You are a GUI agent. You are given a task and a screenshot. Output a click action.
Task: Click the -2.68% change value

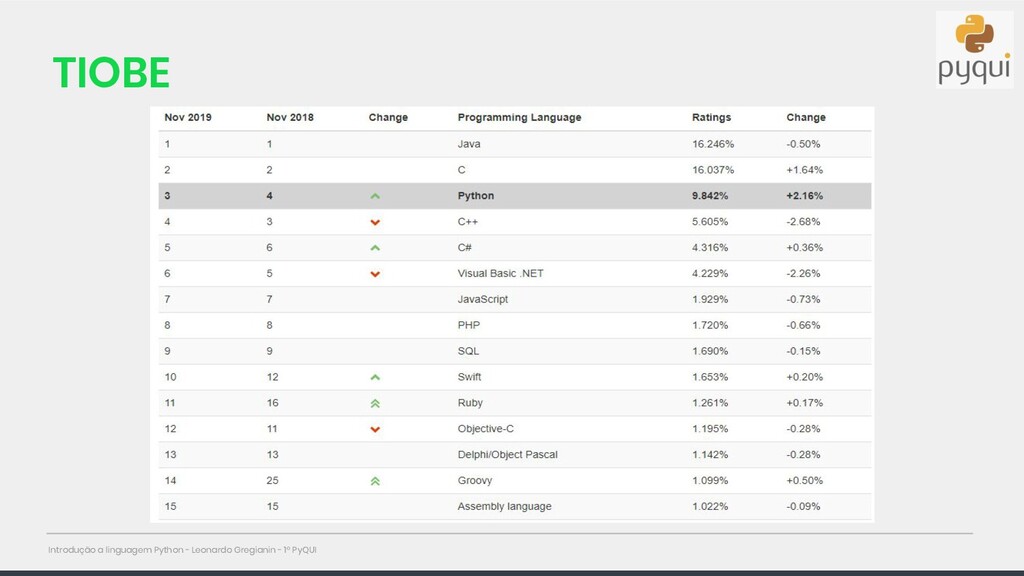(x=803, y=221)
